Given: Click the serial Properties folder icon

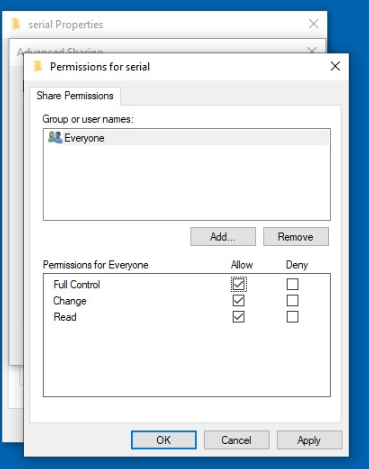Looking at the screenshot, I should (x=16, y=24).
